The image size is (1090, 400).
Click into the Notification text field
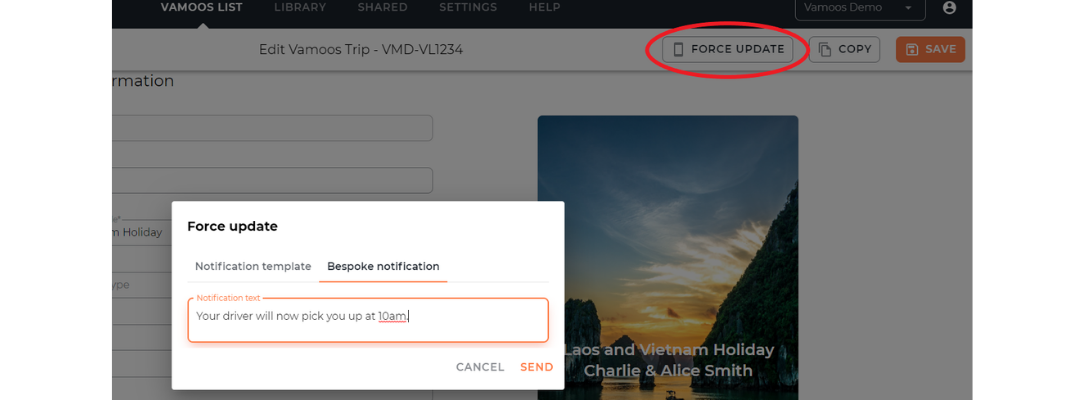(368, 320)
